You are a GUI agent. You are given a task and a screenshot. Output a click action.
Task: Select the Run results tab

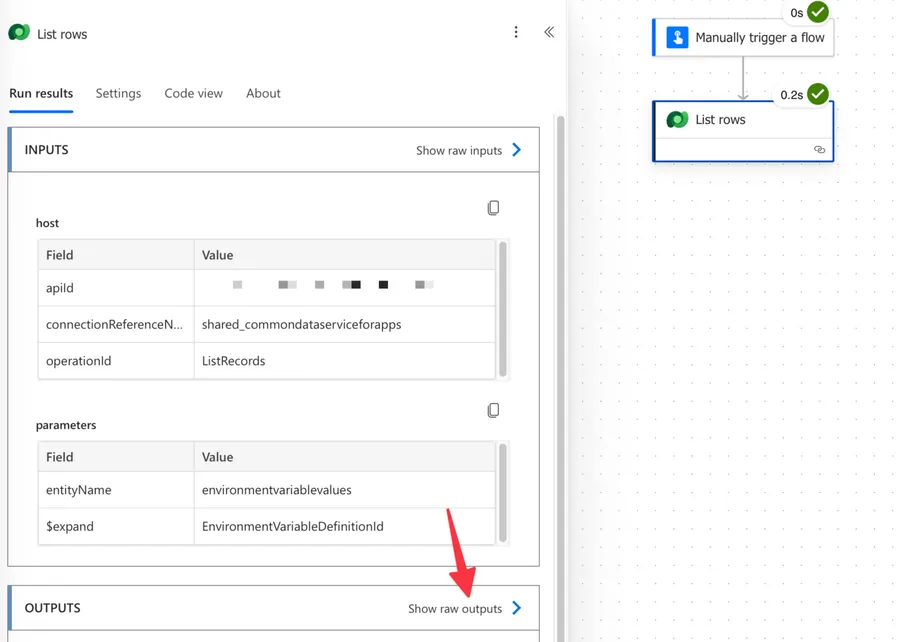coord(41,93)
